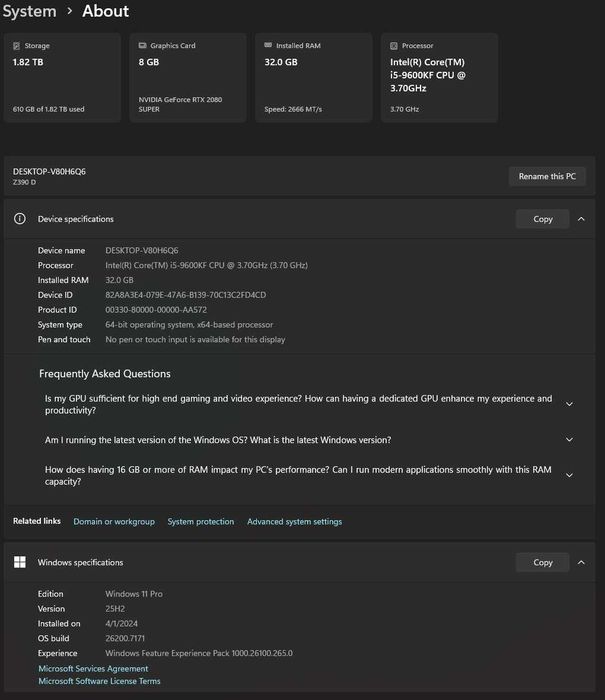Copy the Device specifications
Viewport: 605px width, 700px height.
[542, 219]
